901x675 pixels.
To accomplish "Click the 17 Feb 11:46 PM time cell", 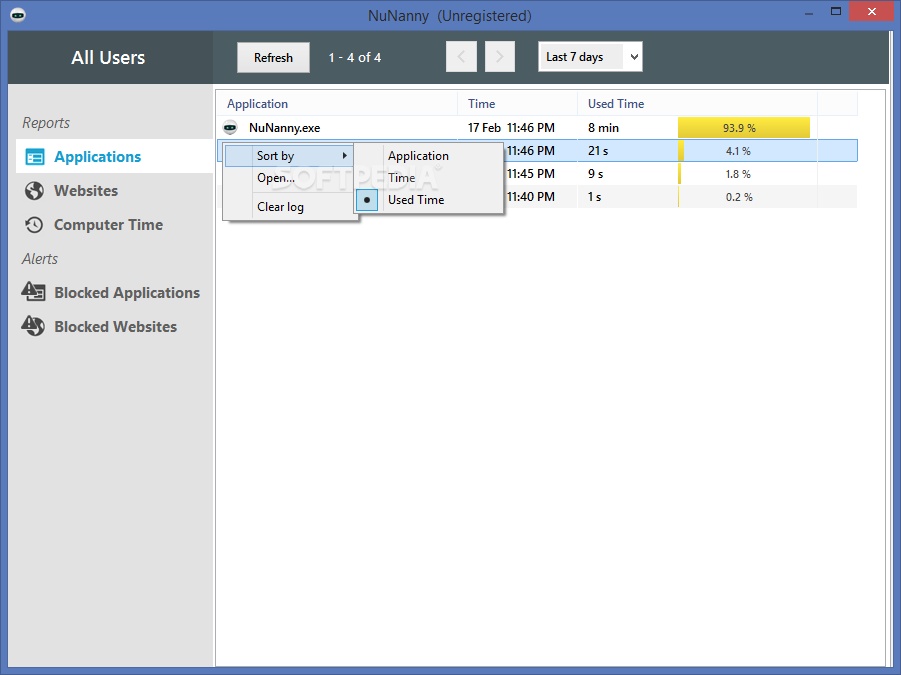I will click(x=511, y=128).
